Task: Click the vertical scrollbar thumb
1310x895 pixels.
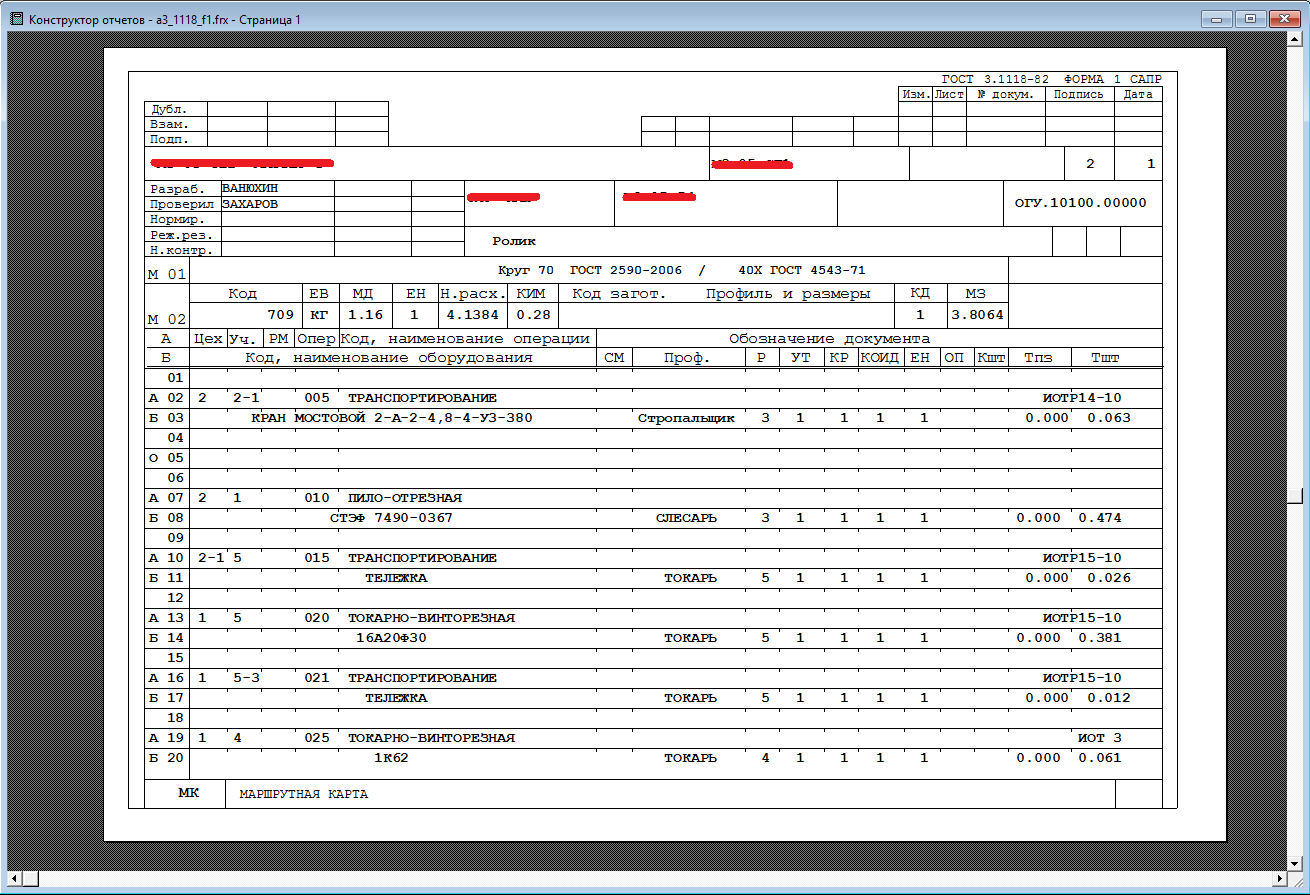Action: click(1295, 495)
